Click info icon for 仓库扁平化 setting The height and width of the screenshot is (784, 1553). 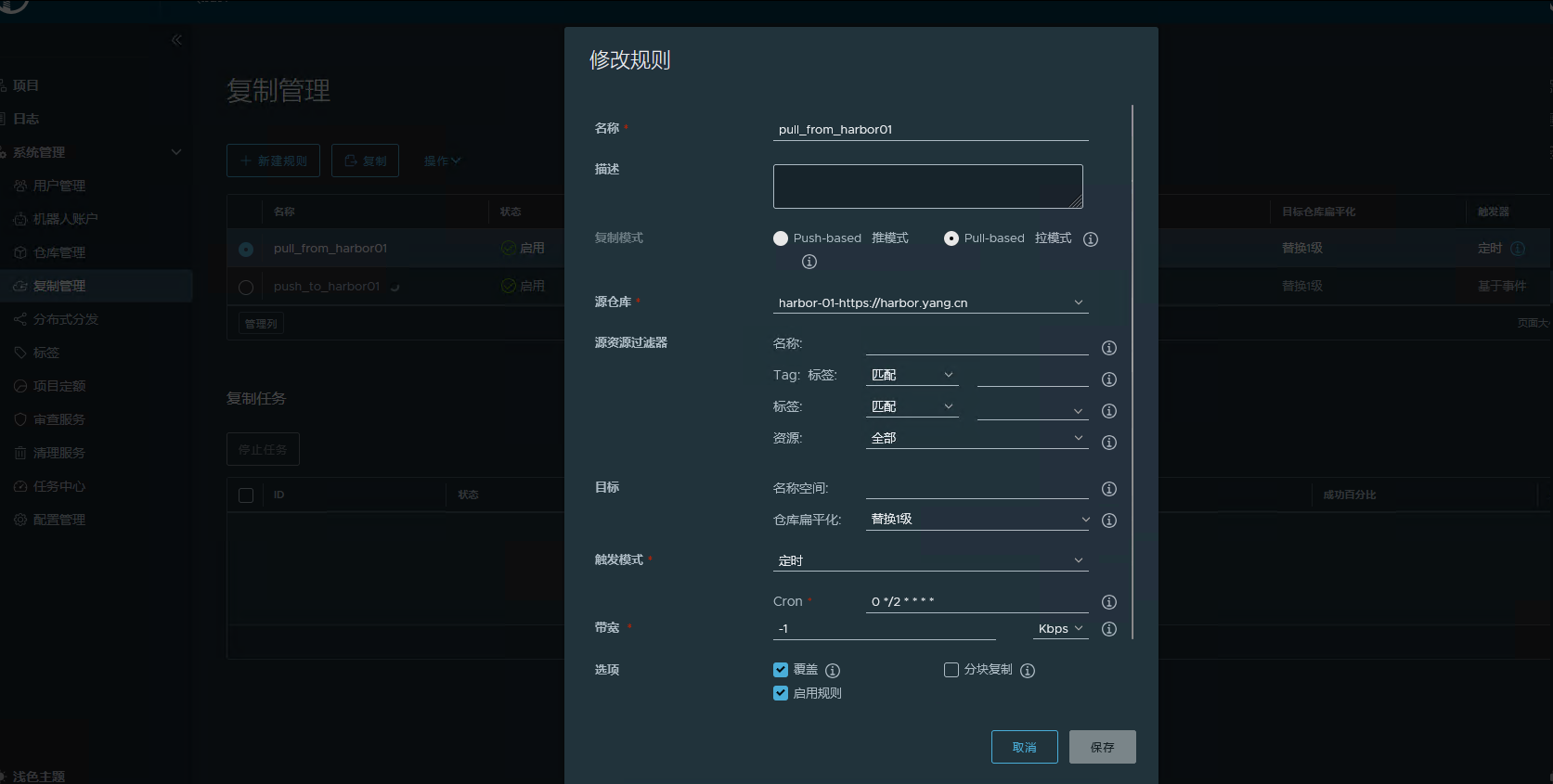[1108, 521]
